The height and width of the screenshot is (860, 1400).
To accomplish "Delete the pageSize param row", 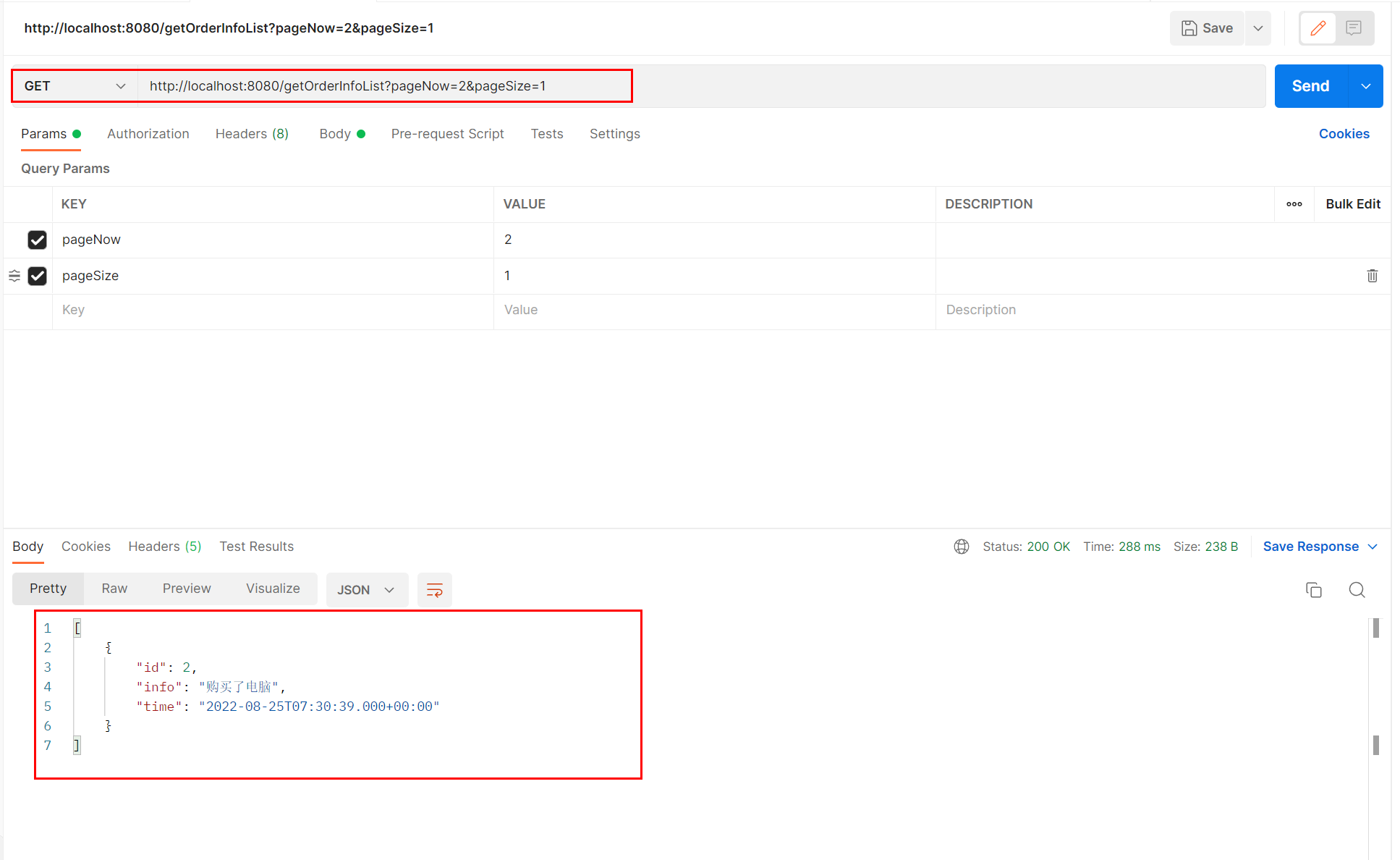I will (x=1372, y=276).
